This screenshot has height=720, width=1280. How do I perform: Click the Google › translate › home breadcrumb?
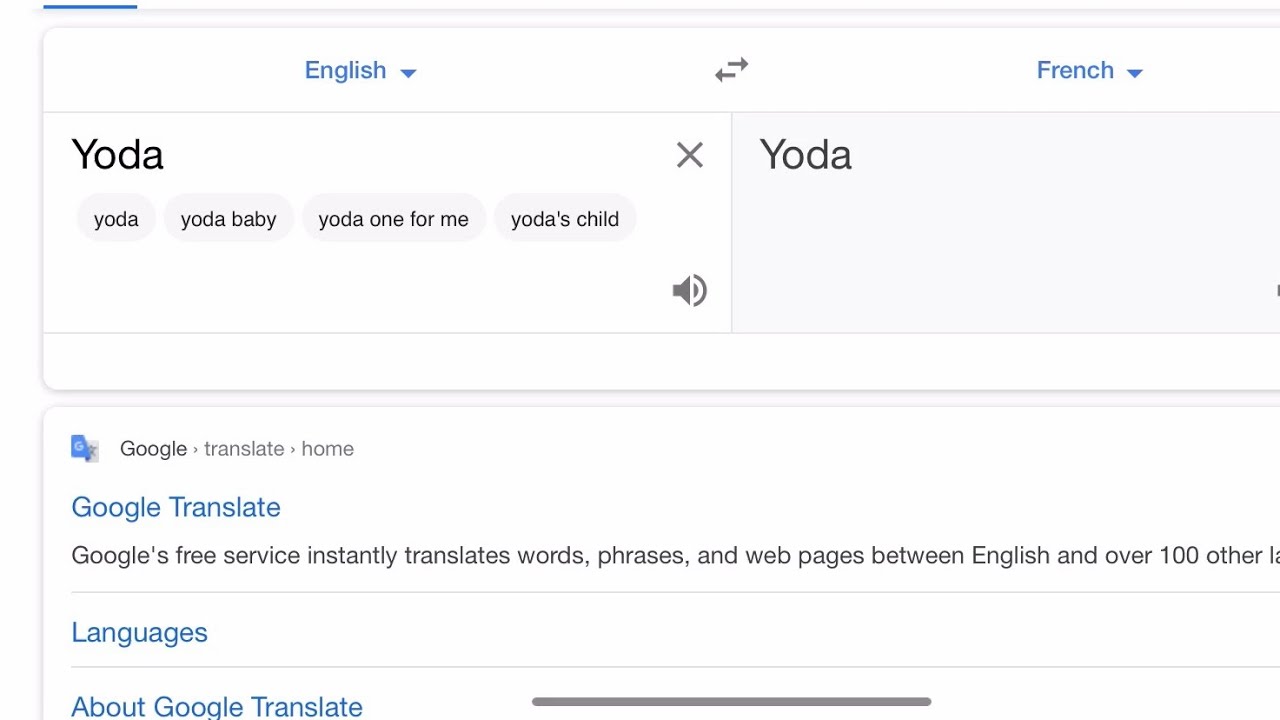click(x=237, y=449)
